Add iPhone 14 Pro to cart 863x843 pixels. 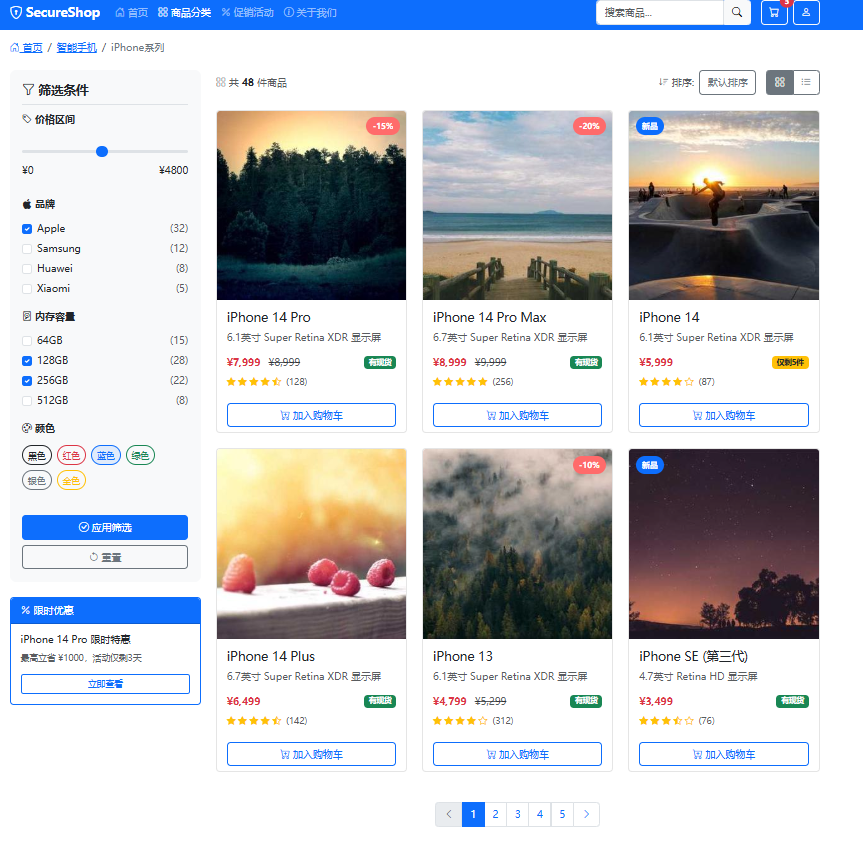311,415
